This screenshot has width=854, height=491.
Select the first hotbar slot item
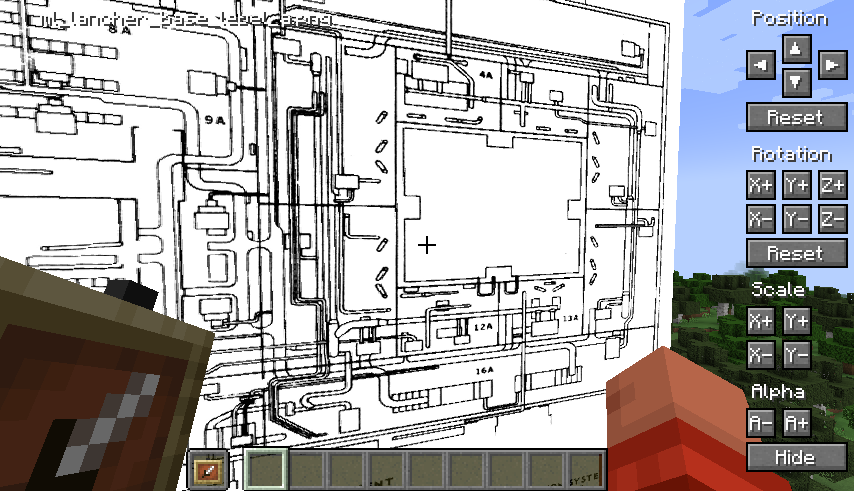pos(209,469)
